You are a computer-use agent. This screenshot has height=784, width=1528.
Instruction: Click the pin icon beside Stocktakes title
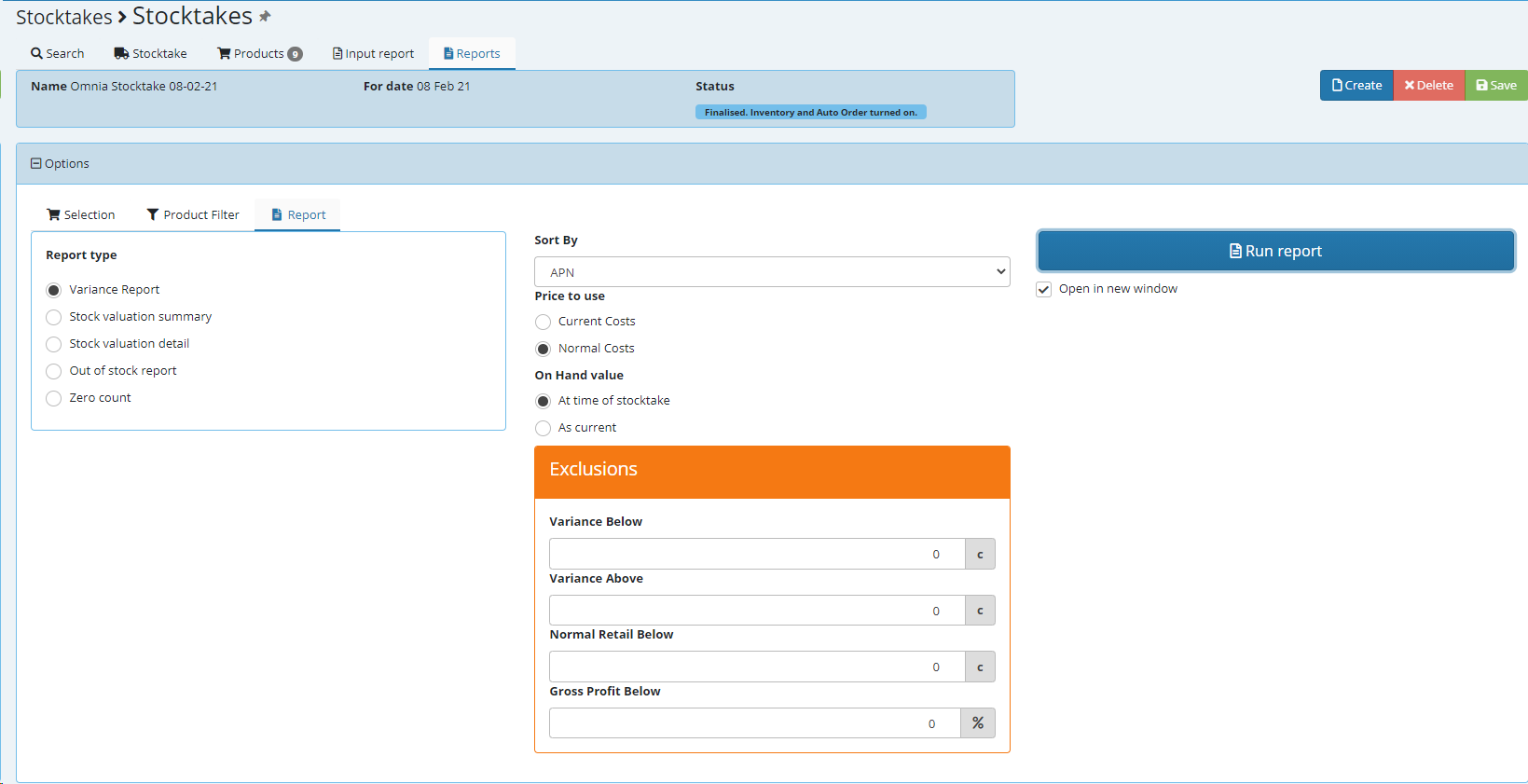point(265,17)
